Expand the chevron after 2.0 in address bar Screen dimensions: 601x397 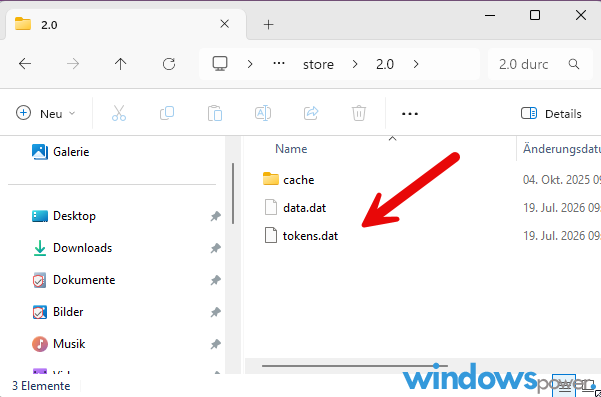click(x=416, y=64)
